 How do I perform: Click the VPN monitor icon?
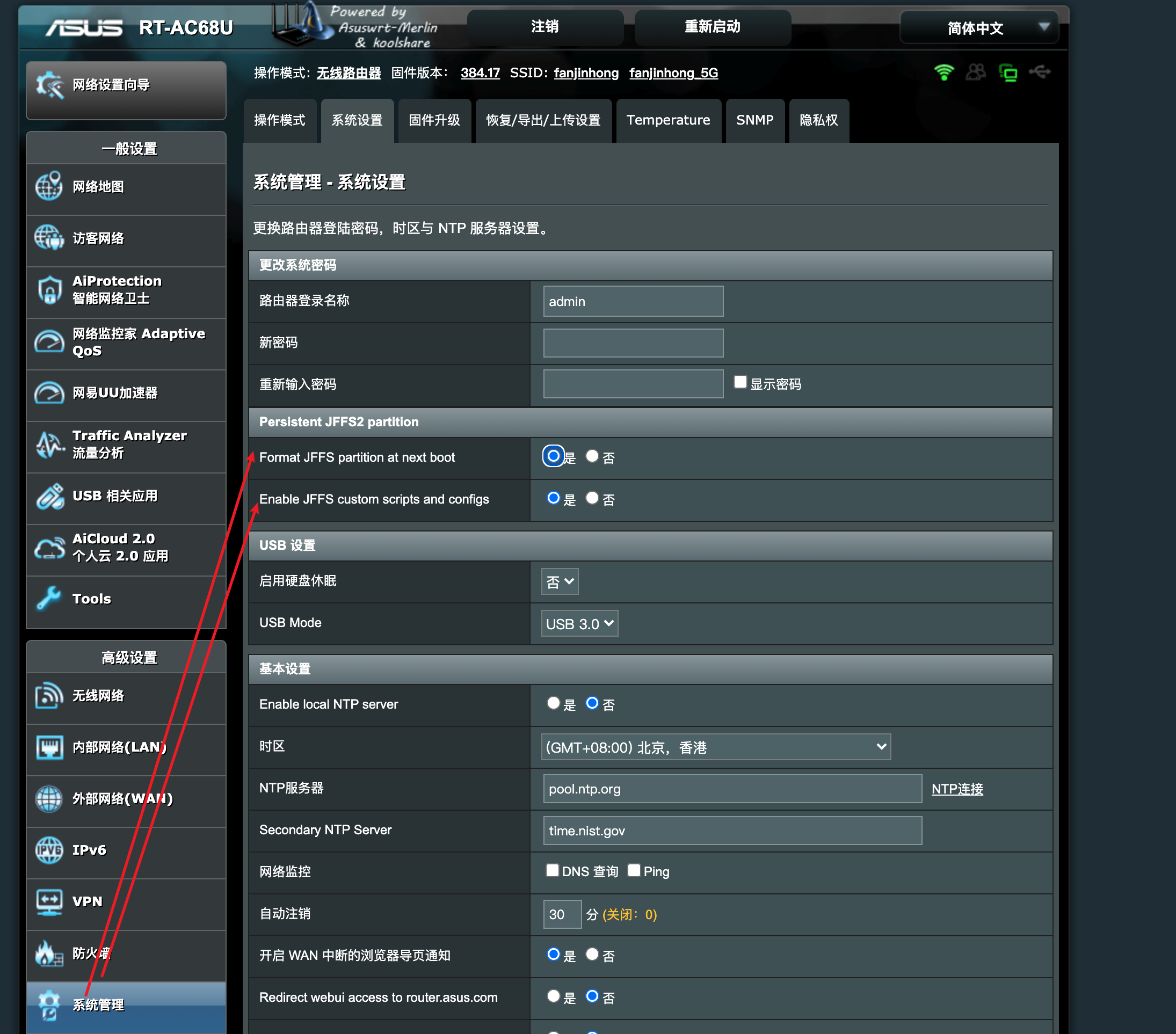click(49, 902)
